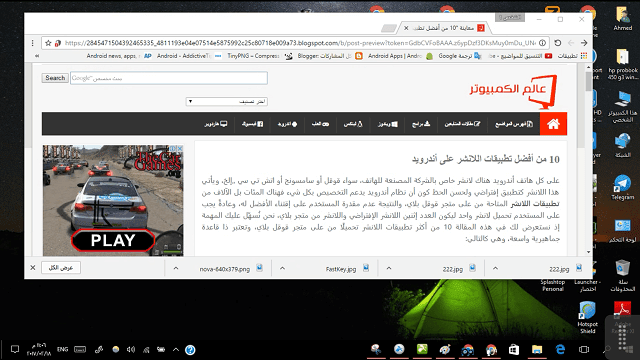
Task: Open the TinyPNG bookmark
Action: click(260, 56)
